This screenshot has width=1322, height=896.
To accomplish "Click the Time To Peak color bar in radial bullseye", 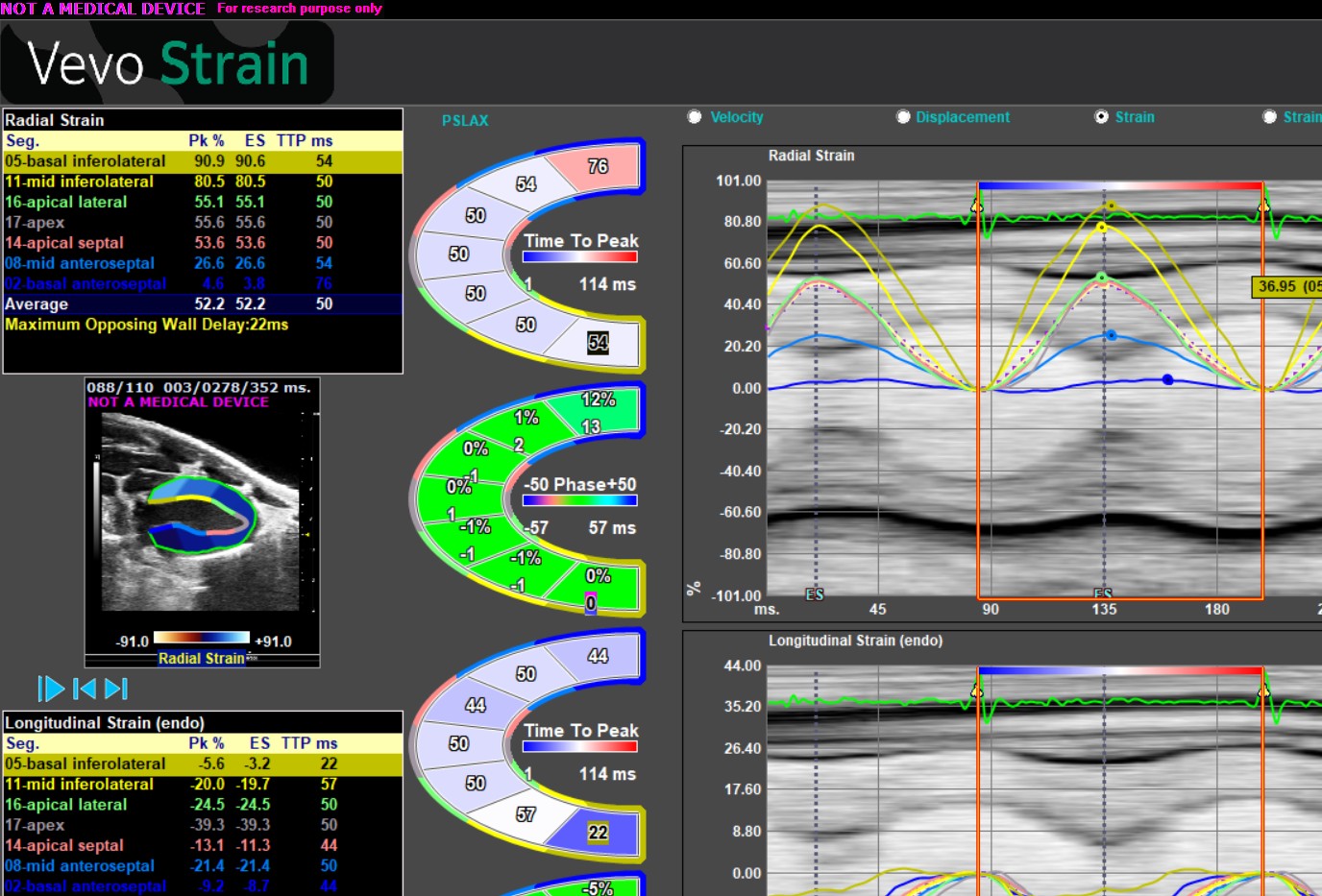I will coord(579,257).
